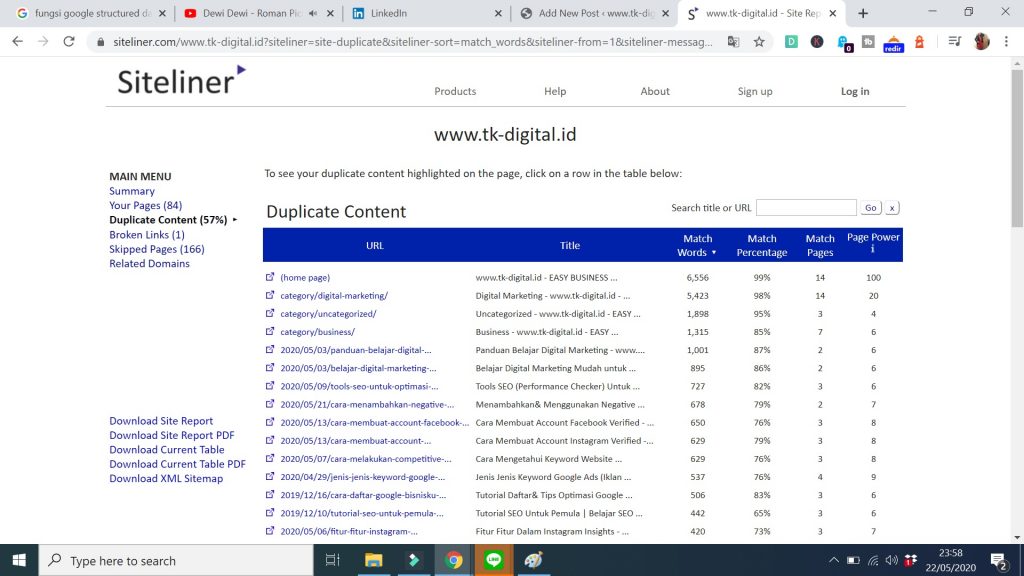Open File Explorer from the taskbar
1024x576 pixels.
click(373, 561)
